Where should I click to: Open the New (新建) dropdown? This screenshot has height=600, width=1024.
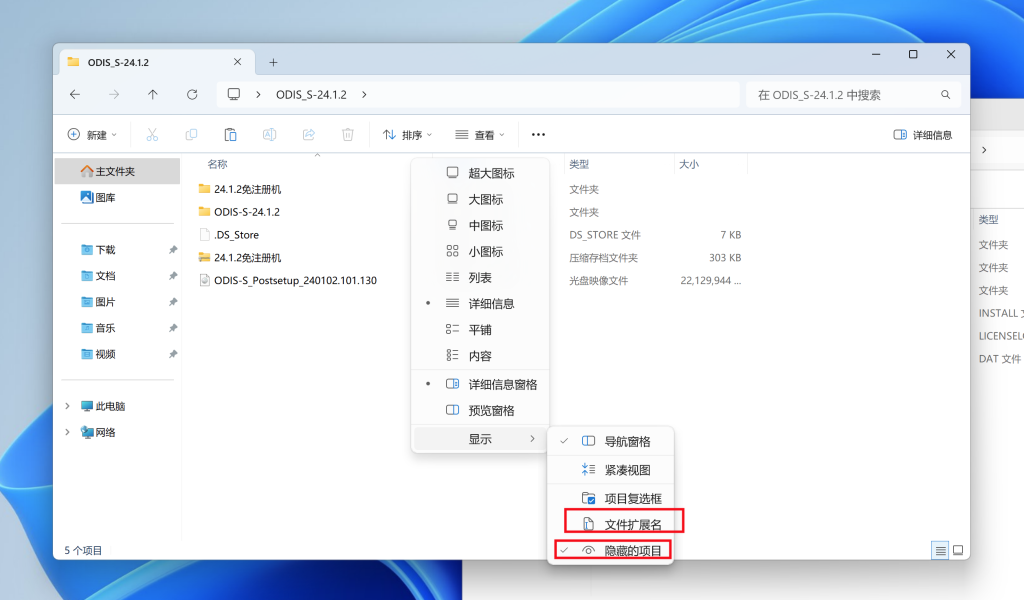point(92,134)
